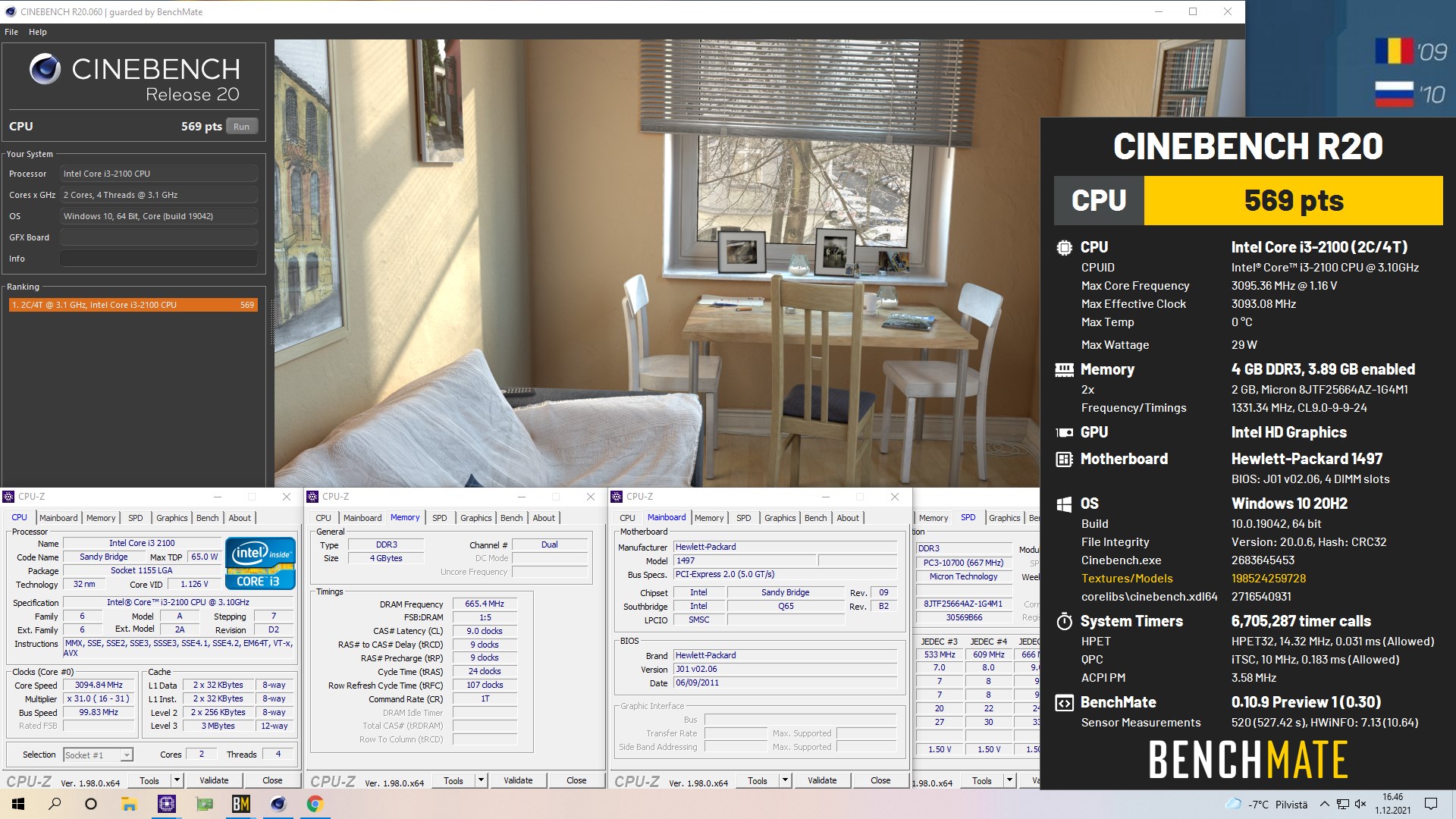This screenshot has height=819, width=1456.
Task: Open the Windows Start menu
Action: (x=18, y=804)
